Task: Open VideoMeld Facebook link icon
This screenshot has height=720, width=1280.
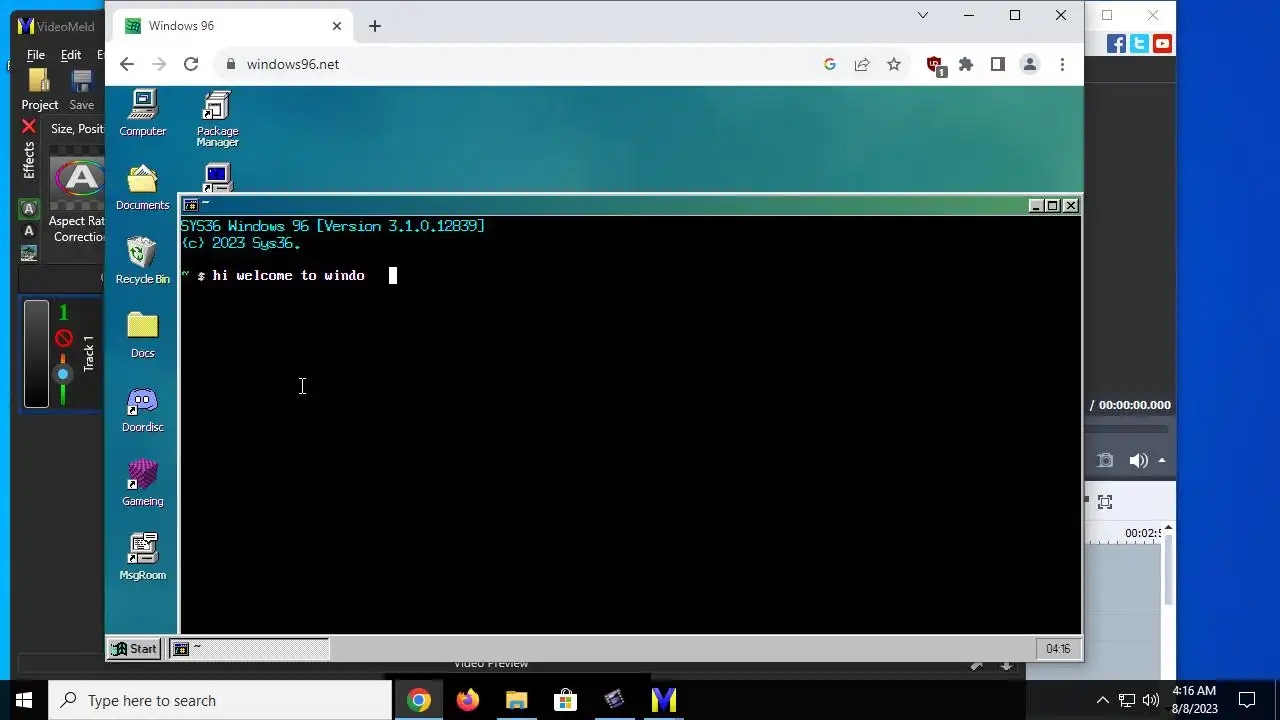Action: click(x=1116, y=44)
